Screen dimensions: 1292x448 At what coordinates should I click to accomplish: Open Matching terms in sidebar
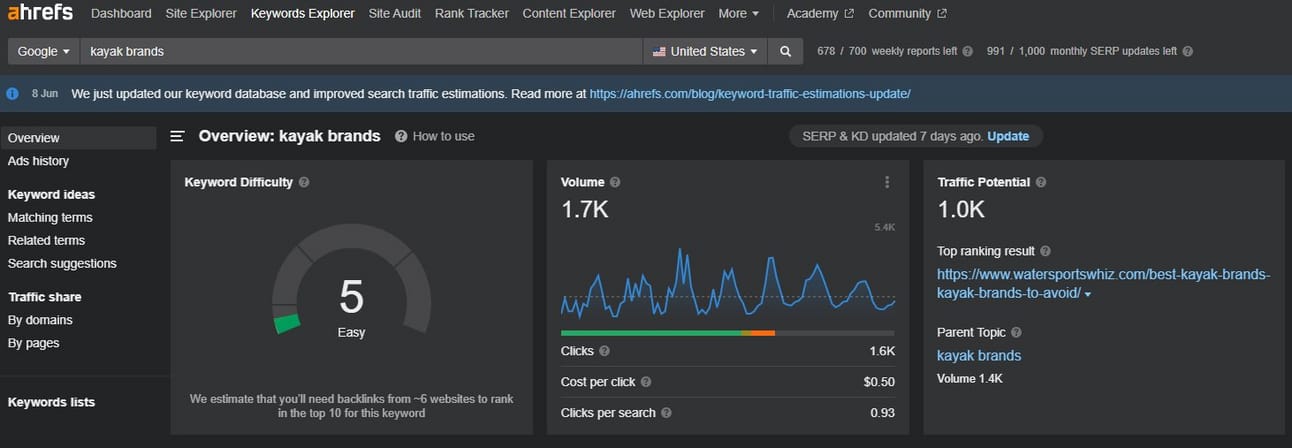50,217
